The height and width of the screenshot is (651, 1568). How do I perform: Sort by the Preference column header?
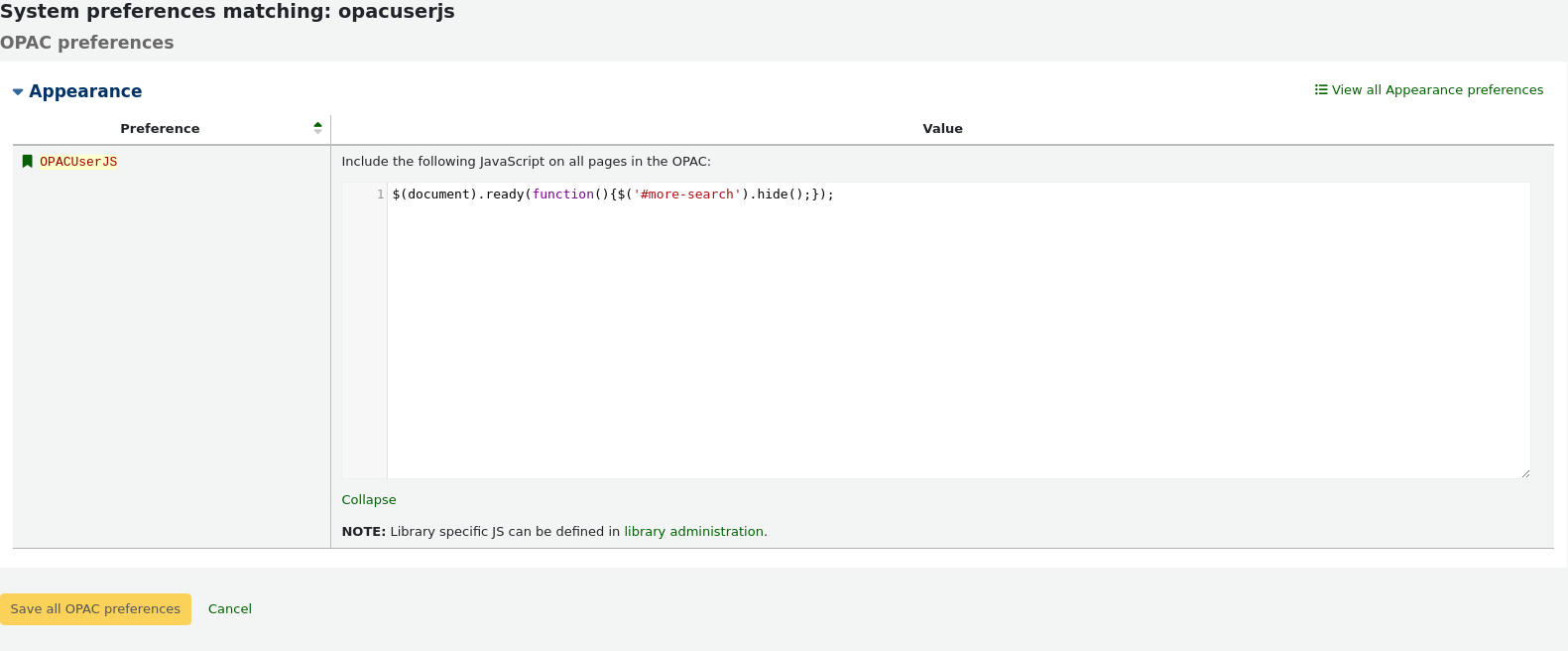[x=160, y=129]
